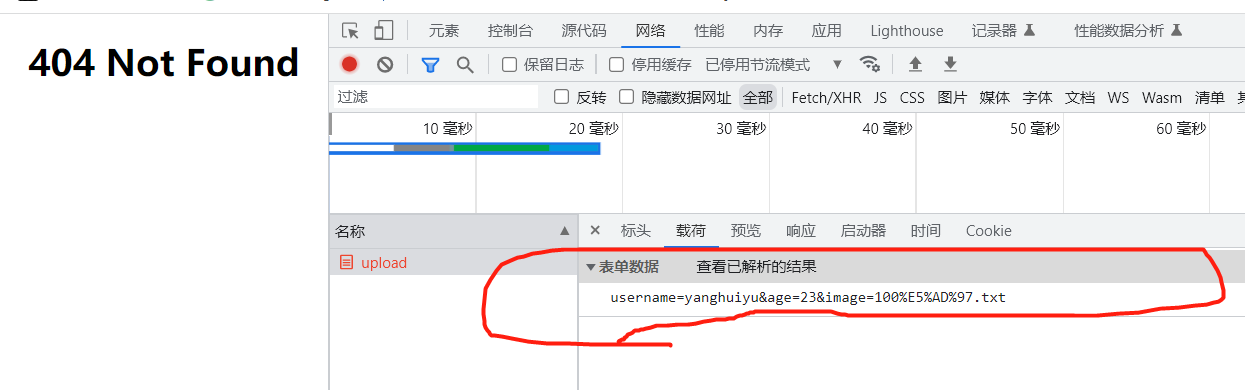Click the form data payload text line
This screenshot has height=390, width=1245.
[x=808, y=298]
